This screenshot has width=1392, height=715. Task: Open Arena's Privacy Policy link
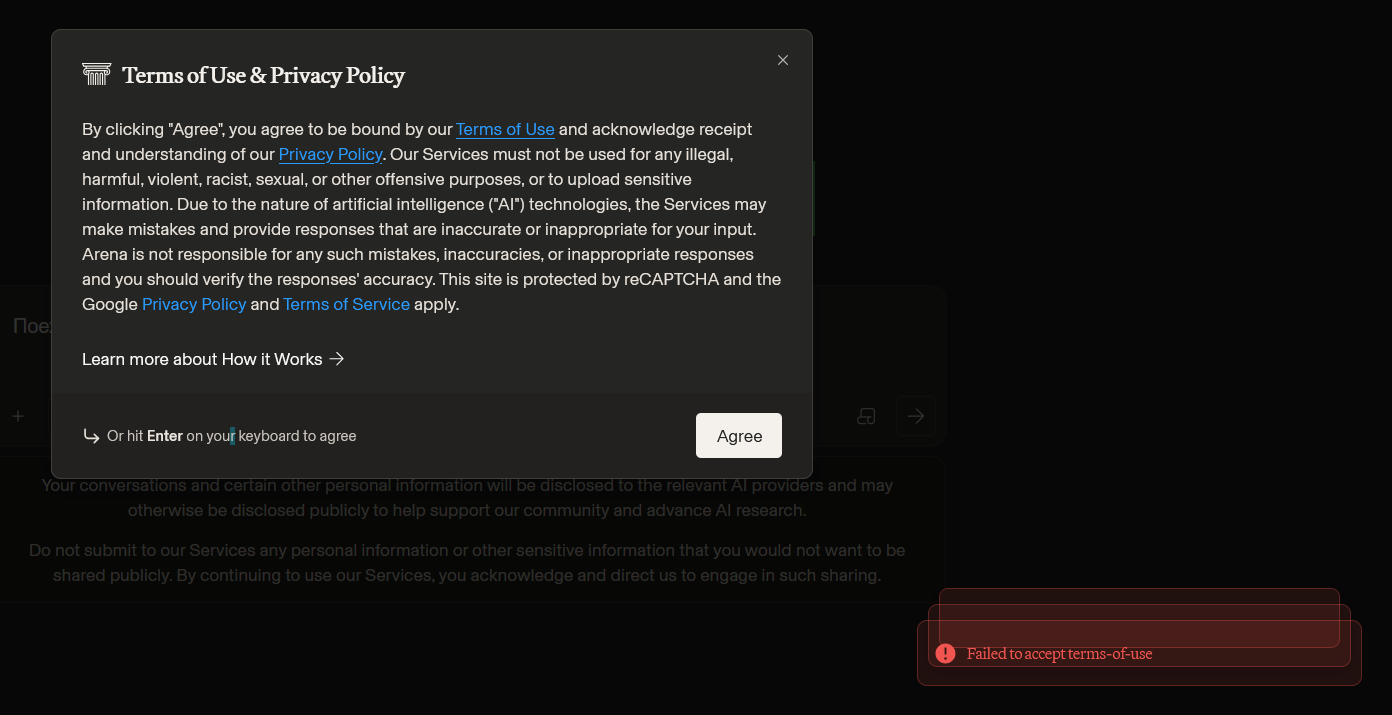click(x=330, y=154)
